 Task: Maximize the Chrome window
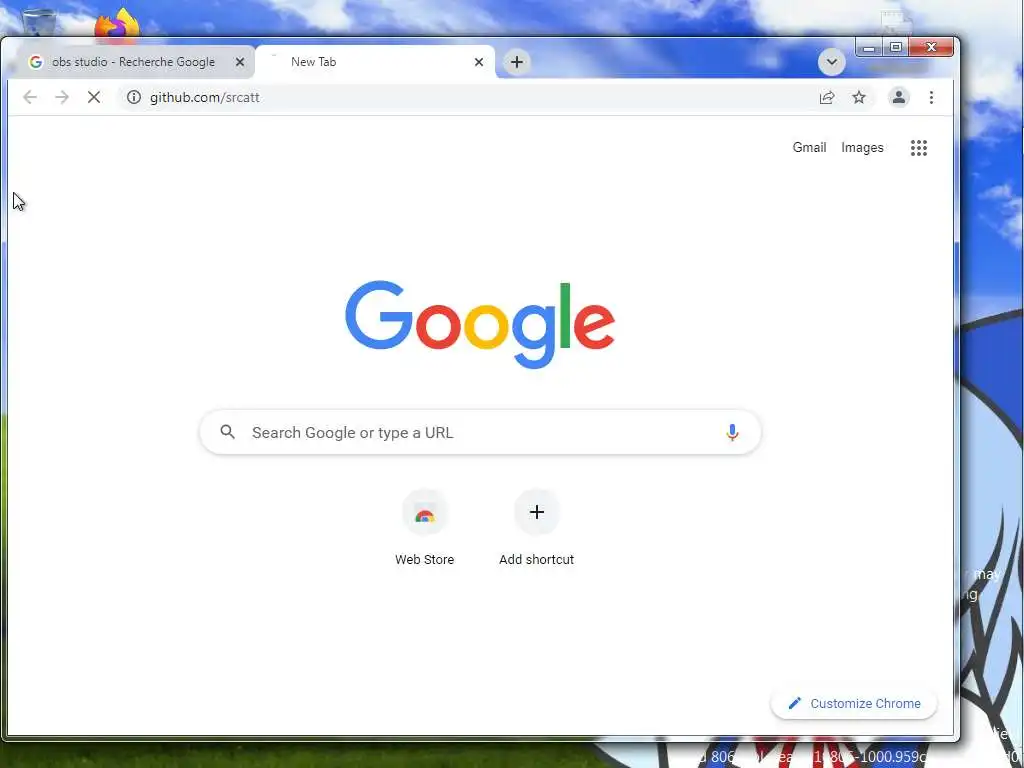point(896,47)
